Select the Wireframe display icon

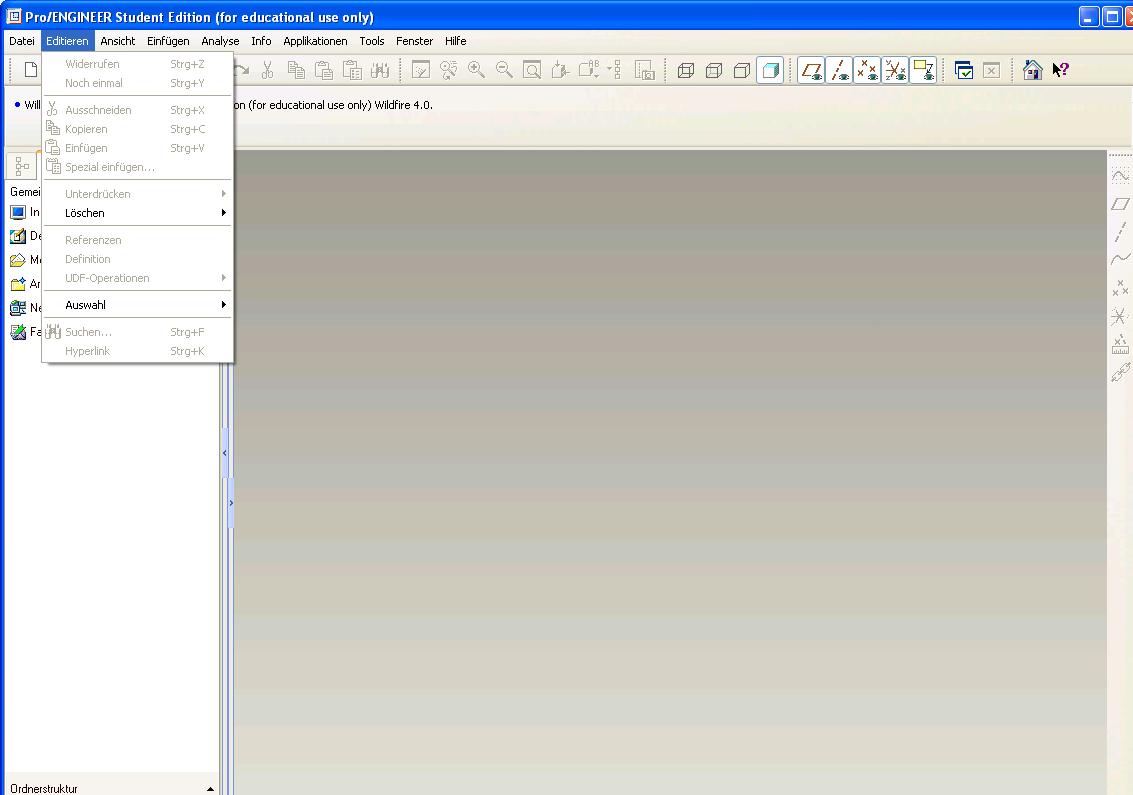[686, 70]
